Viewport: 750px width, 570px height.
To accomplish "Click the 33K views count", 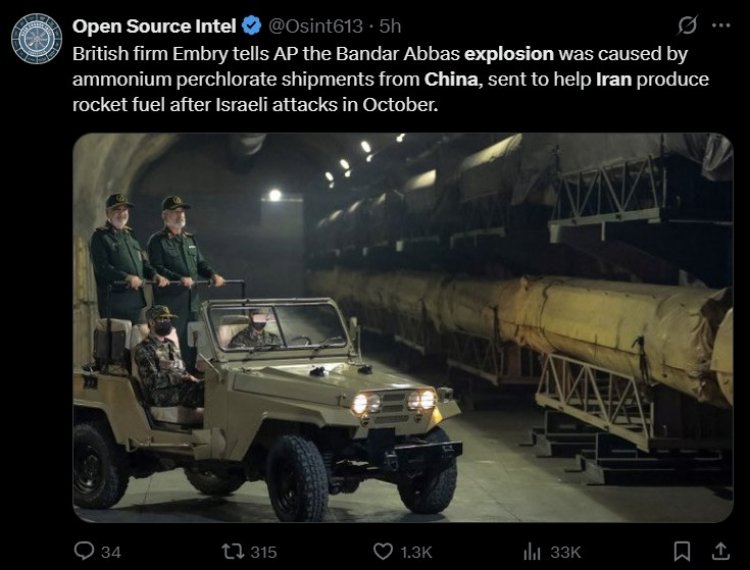I will pos(565,552).
